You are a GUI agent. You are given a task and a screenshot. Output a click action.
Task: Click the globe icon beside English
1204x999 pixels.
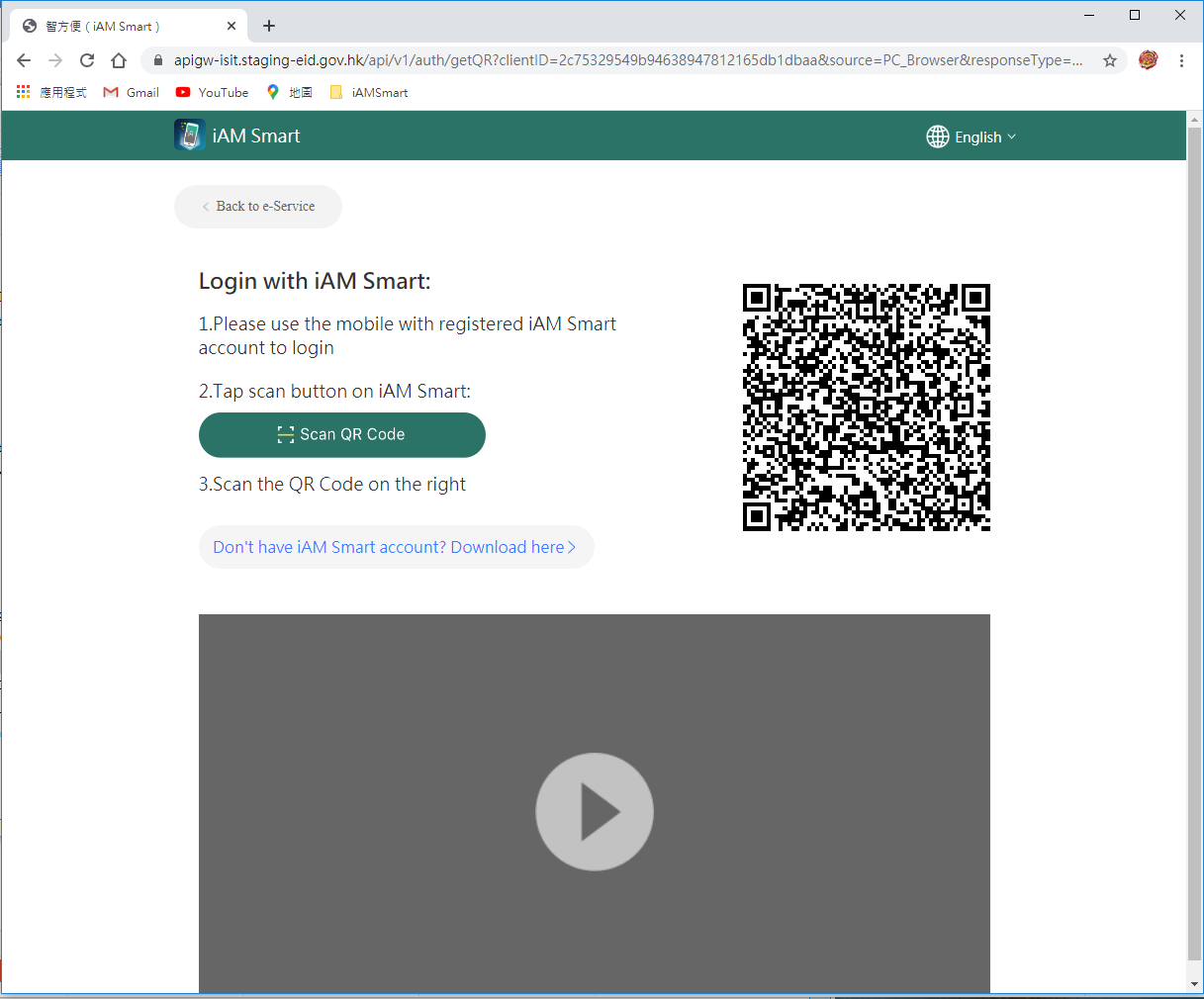(x=936, y=136)
